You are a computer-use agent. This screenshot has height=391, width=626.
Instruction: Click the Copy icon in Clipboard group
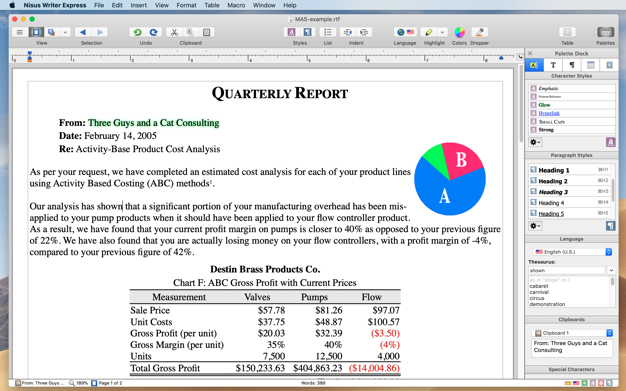(190, 32)
